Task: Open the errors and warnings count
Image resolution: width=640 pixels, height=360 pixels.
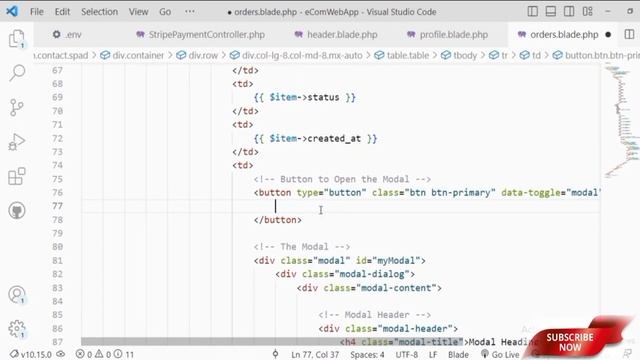Action: 104,354
